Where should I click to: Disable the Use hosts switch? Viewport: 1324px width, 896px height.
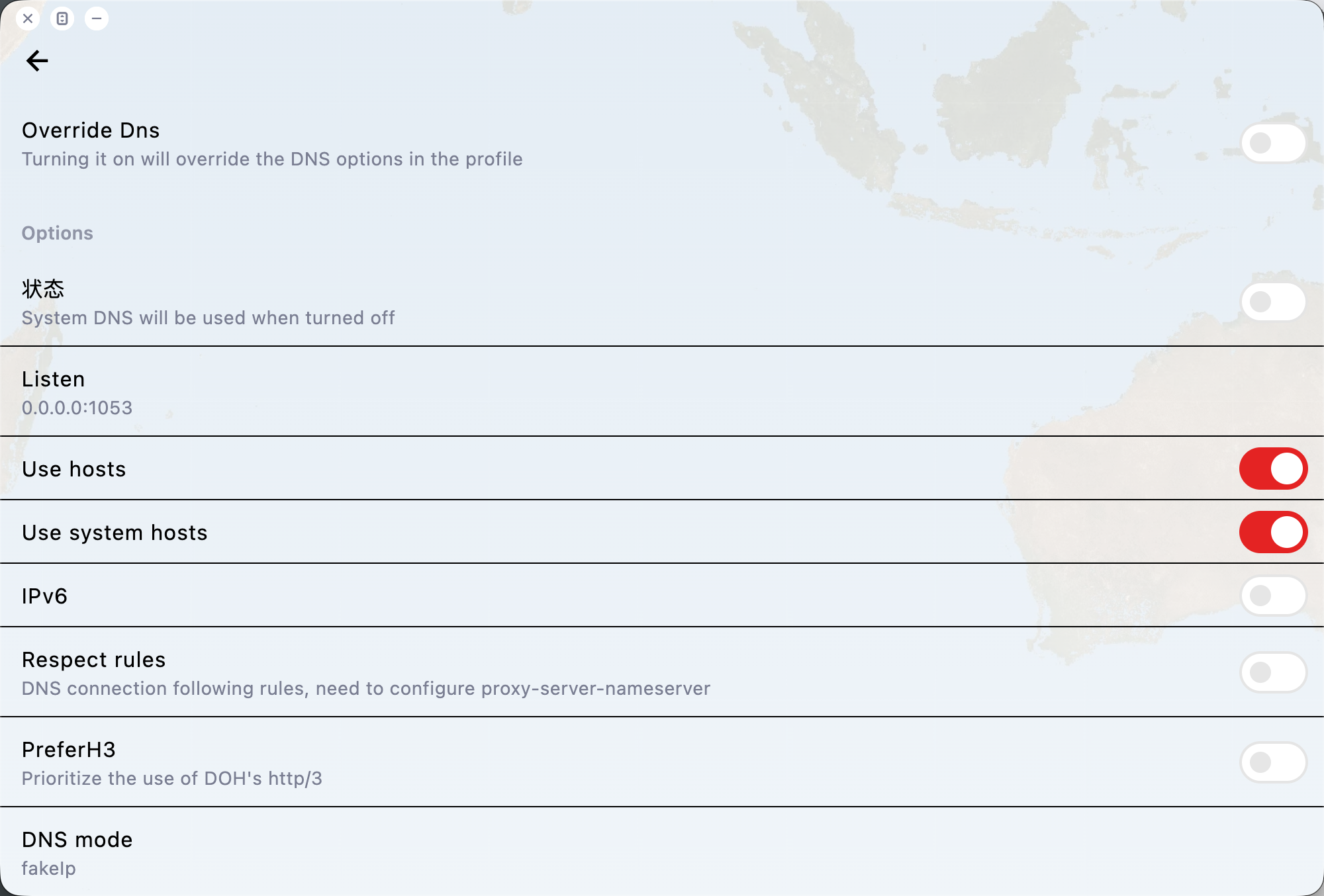[1272, 469]
